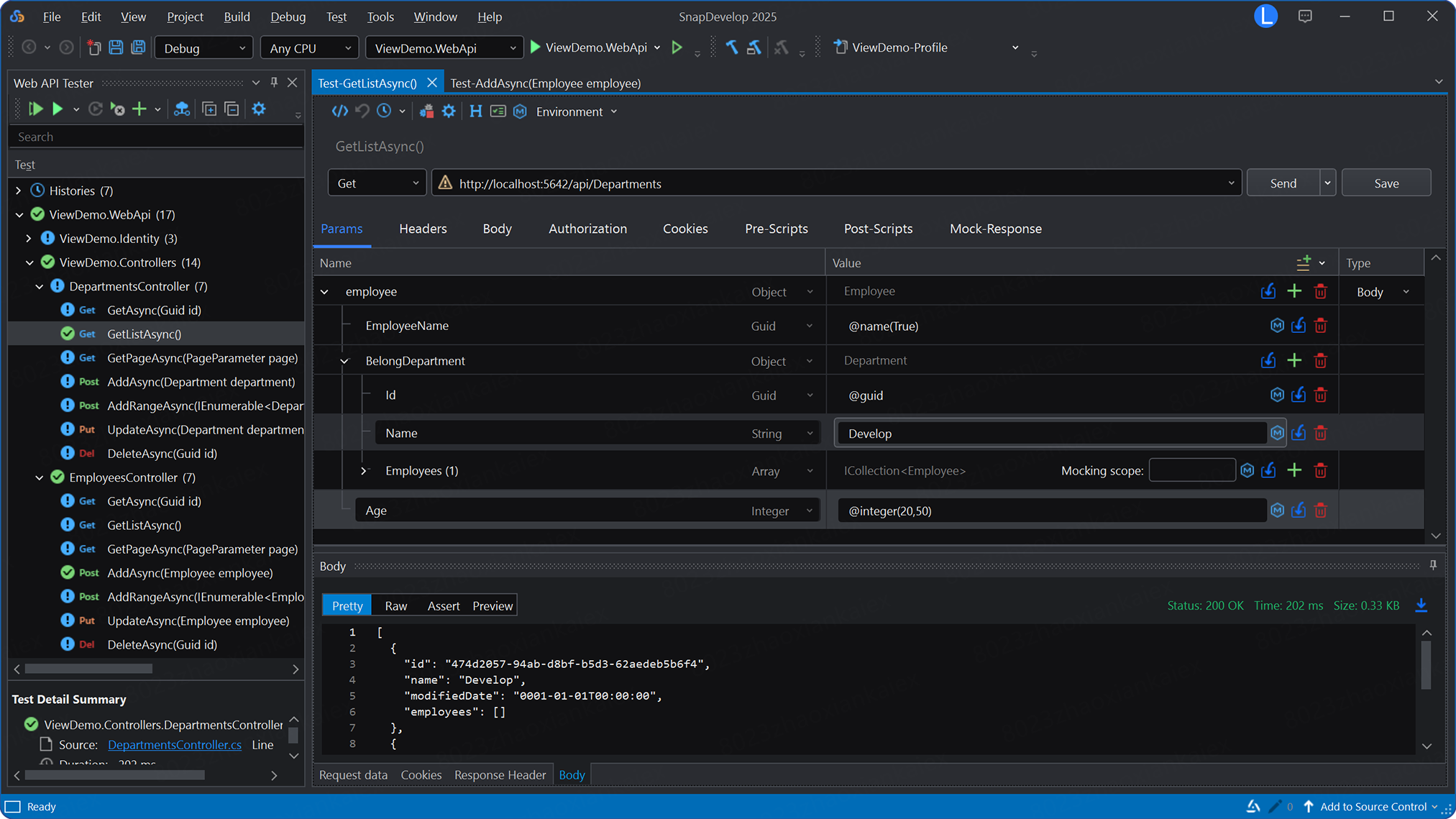Click mock icon on the Id row

point(1277,395)
